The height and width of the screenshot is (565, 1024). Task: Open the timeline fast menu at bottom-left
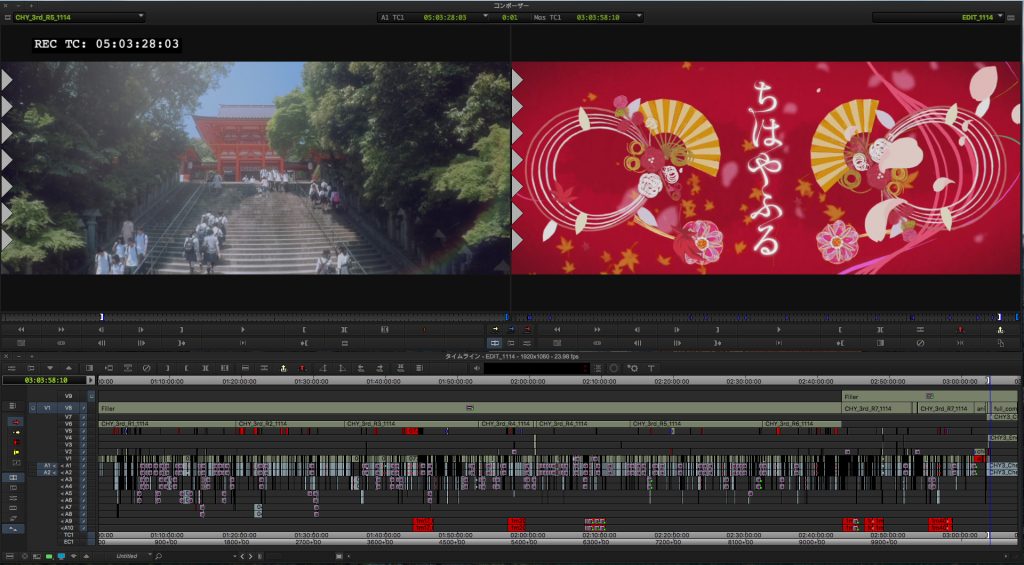pos(9,557)
